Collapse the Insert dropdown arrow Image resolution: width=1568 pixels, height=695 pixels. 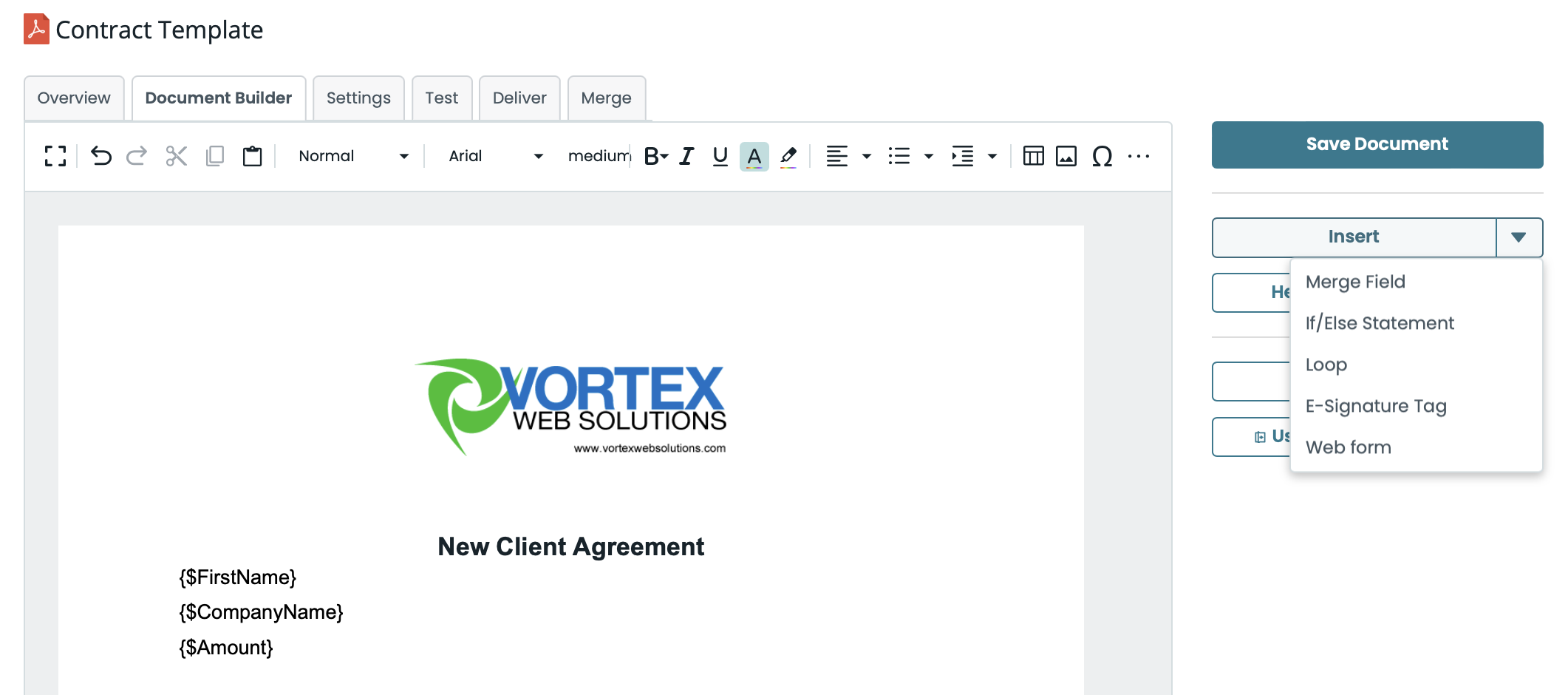[x=1518, y=237]
